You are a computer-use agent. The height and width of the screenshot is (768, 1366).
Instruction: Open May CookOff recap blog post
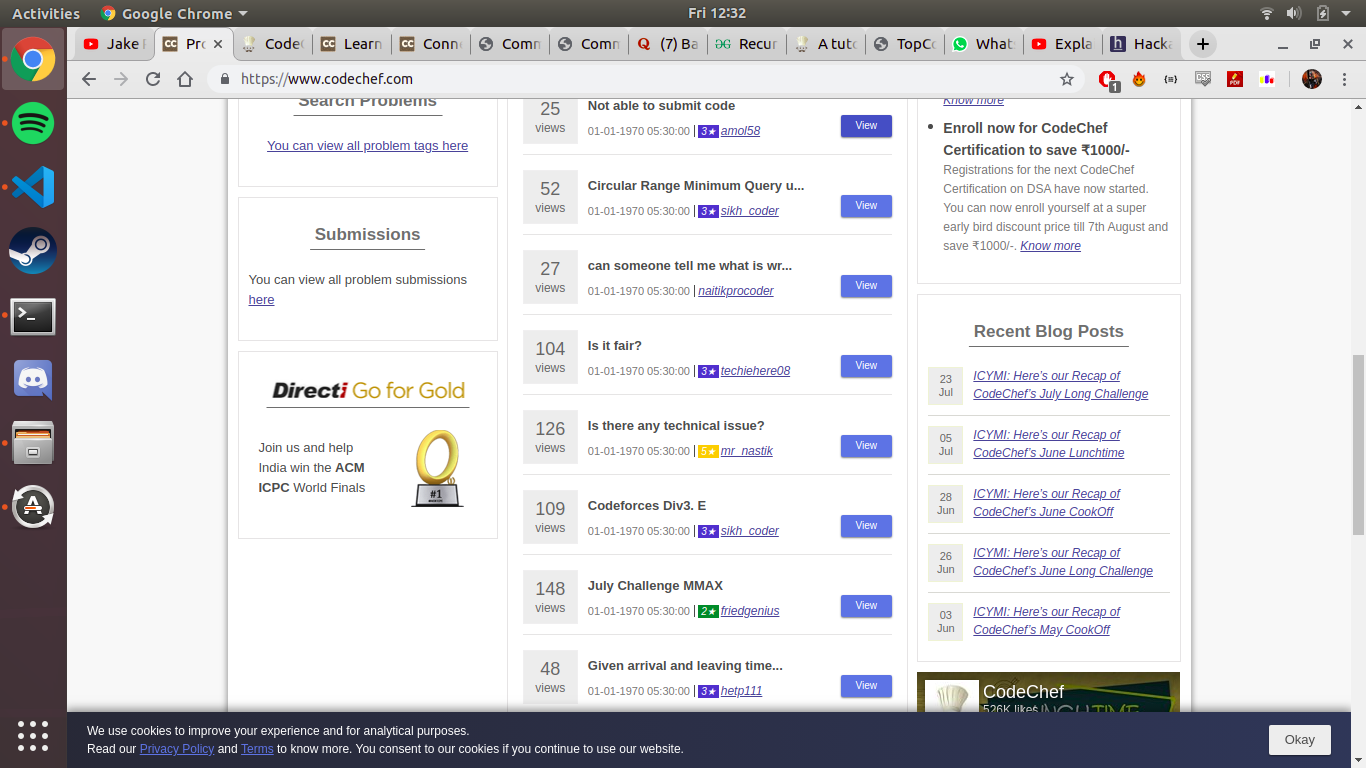[1046, 621]
